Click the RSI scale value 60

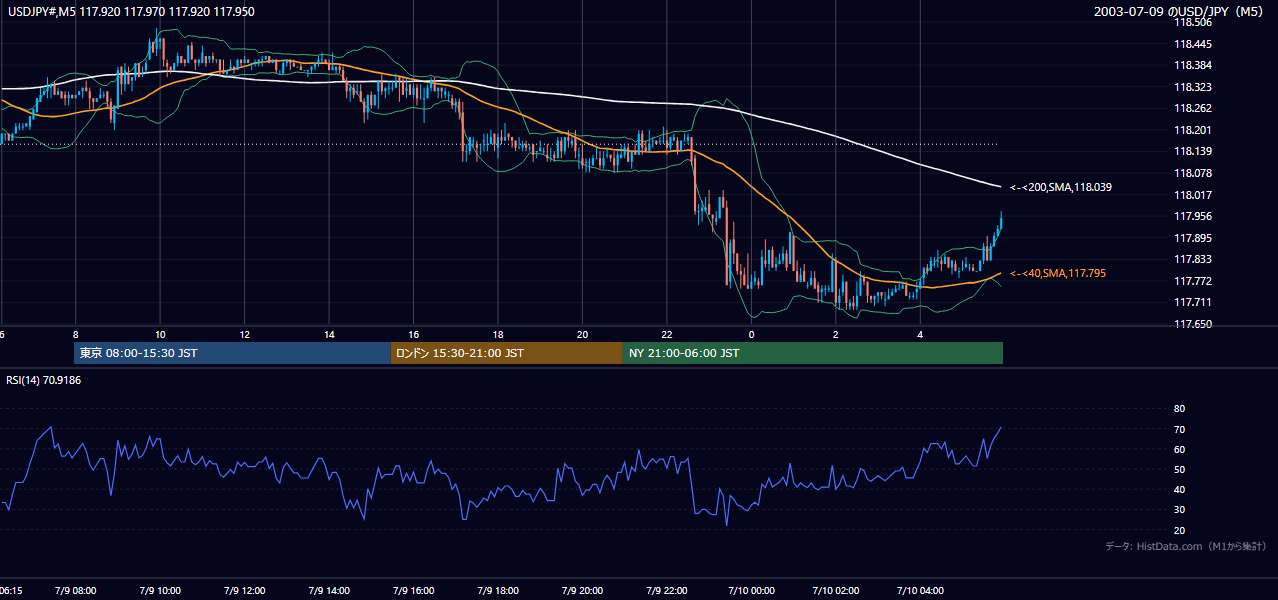[x=1179, y=449]
